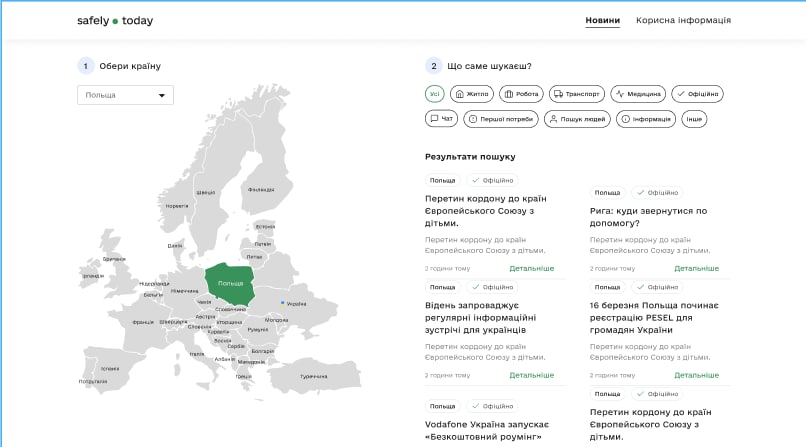Viewport: 806px width, 447px height.
Task: Select the Пошук людей filter
Action: click(577, 119)
